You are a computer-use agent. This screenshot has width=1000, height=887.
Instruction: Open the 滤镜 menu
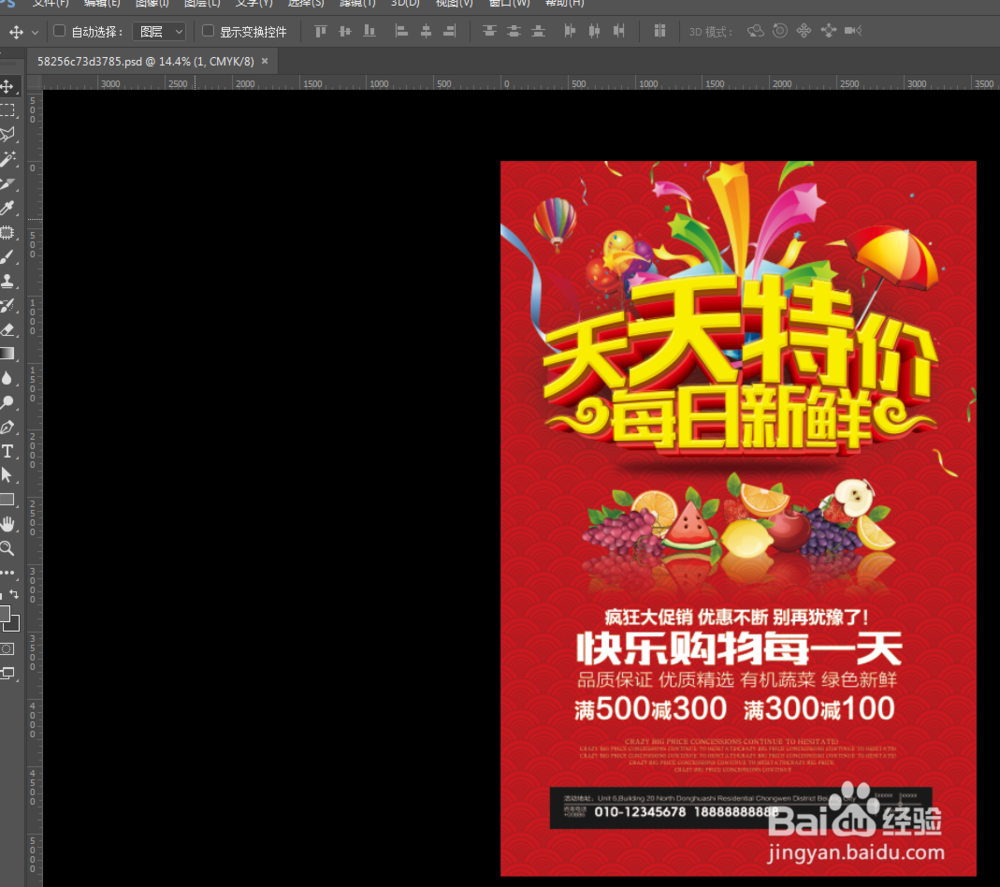[357, 4]
